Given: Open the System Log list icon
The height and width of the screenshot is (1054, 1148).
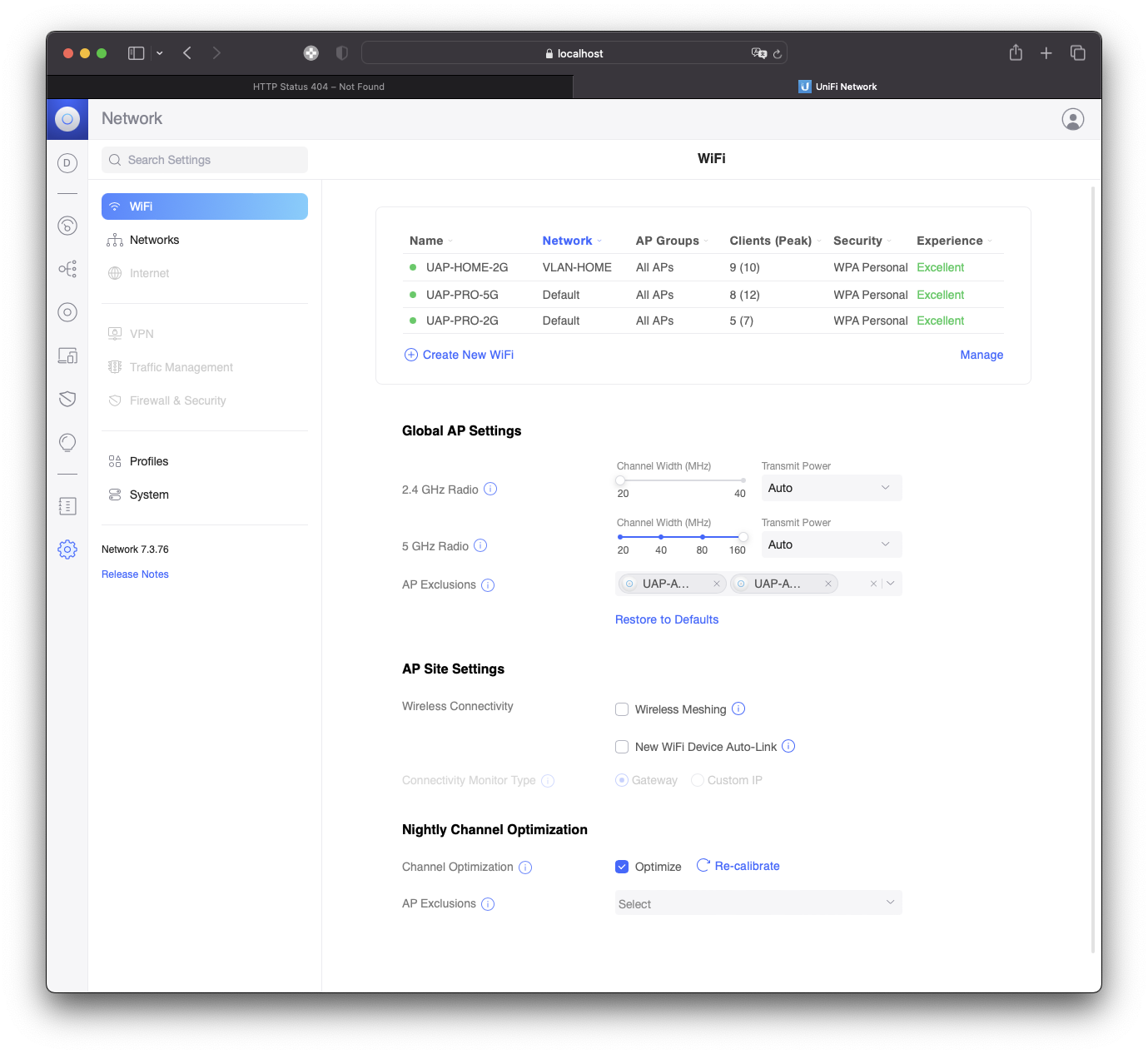Looking at the screenshot, I should pos(67,506).
